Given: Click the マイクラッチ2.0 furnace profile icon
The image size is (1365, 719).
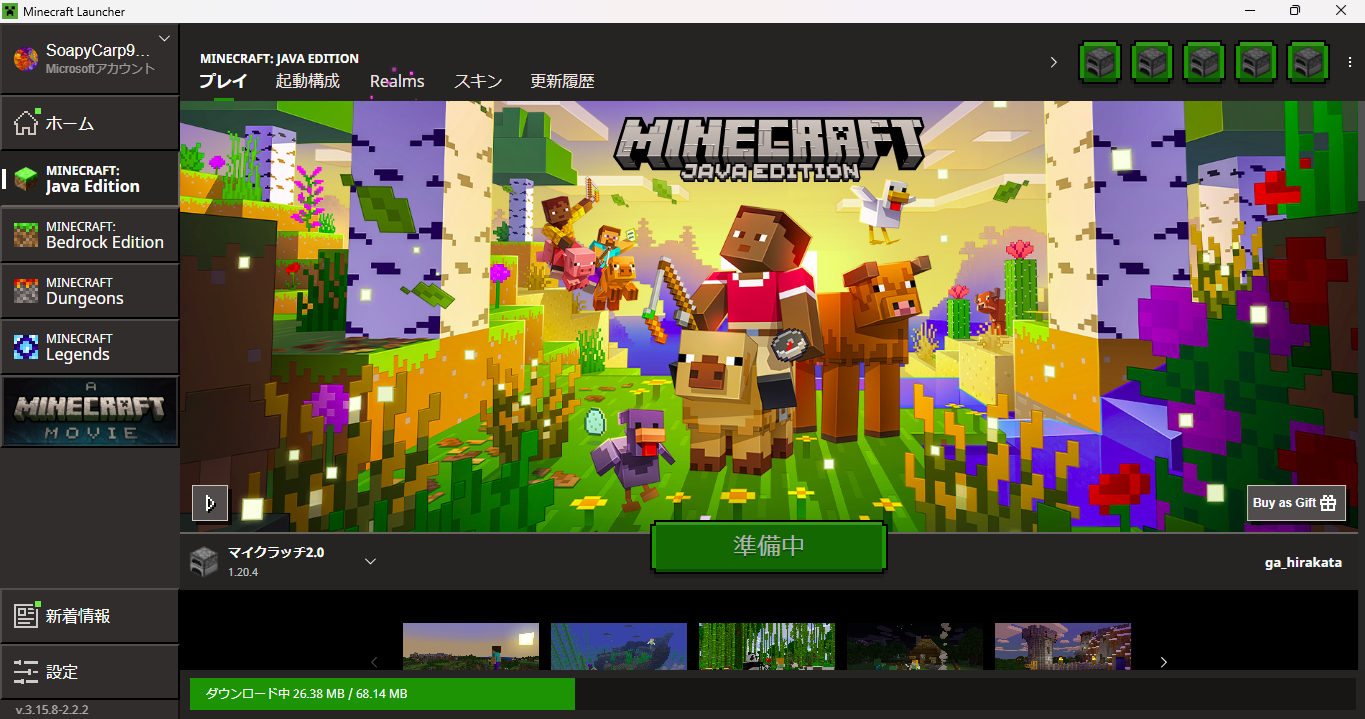Looking at the screenshot, I should (203, 561).
